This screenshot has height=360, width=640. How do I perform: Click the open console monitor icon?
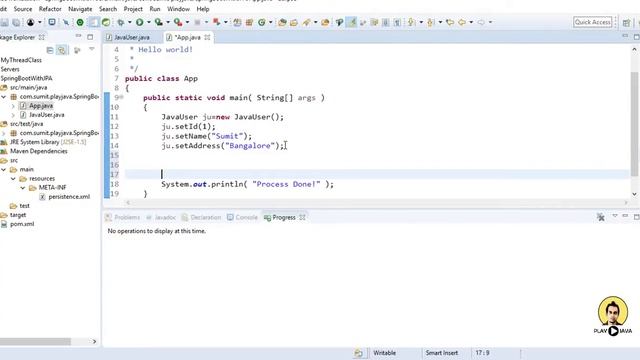pos(52,22)
